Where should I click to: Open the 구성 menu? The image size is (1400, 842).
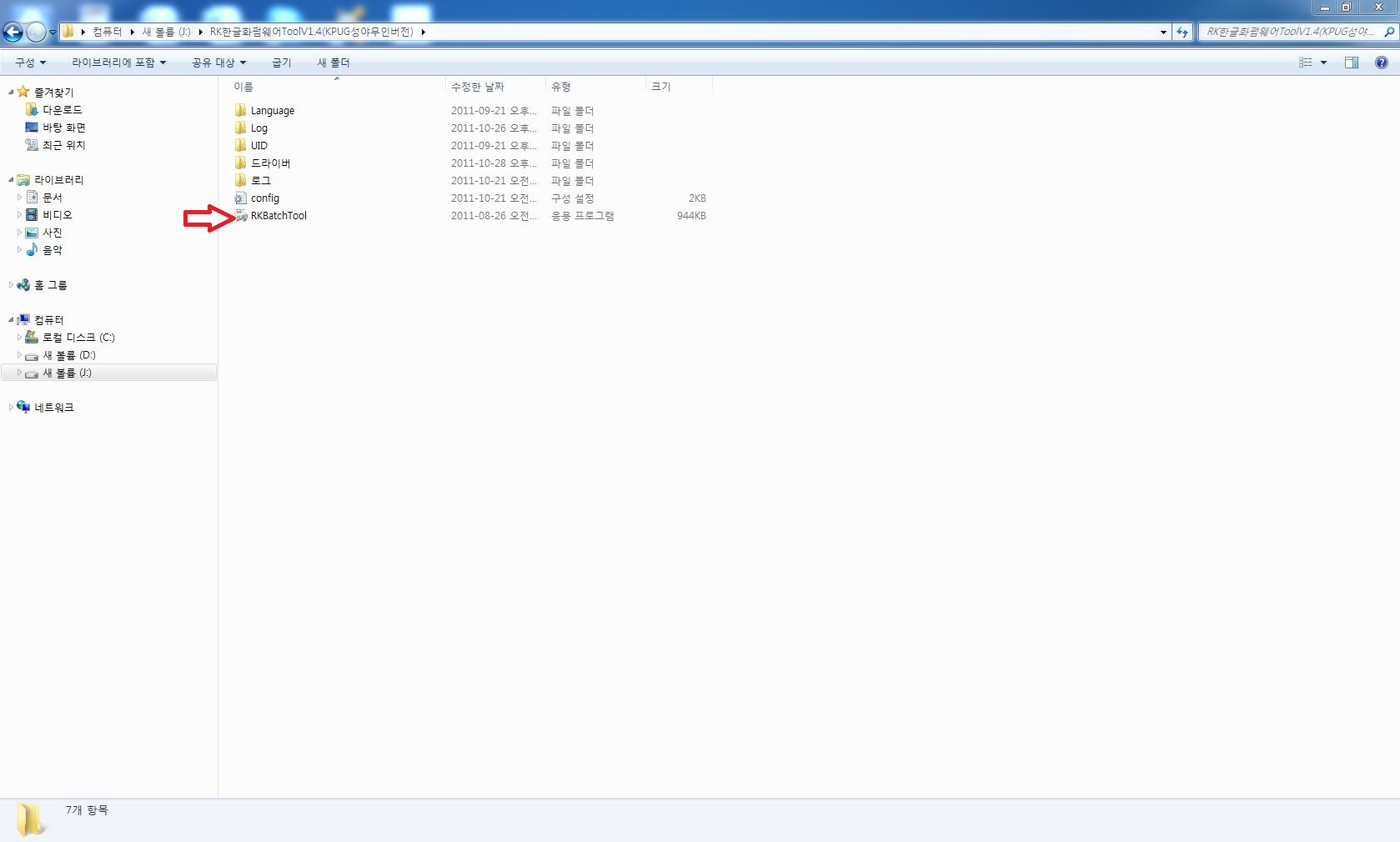[x=30, y=63]
